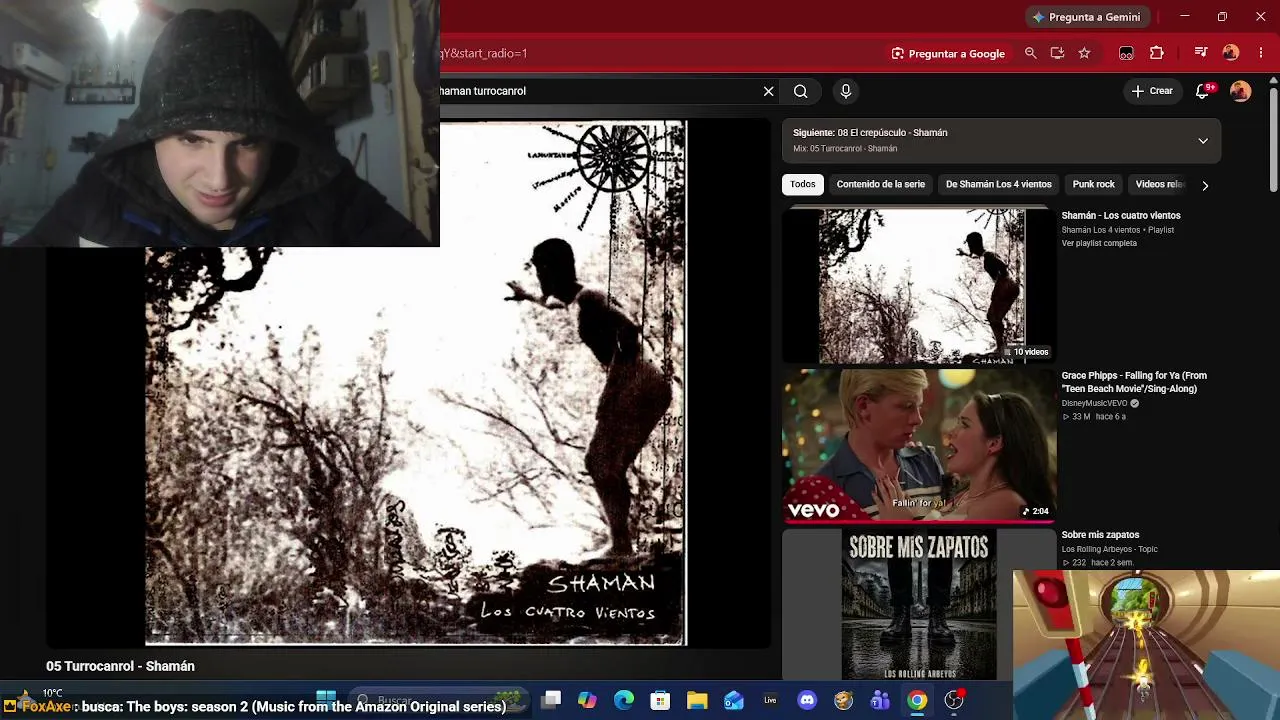The image size is (1280, 720).
Task: Select the Contenido de la serie chip
Action: pos(881,184)
